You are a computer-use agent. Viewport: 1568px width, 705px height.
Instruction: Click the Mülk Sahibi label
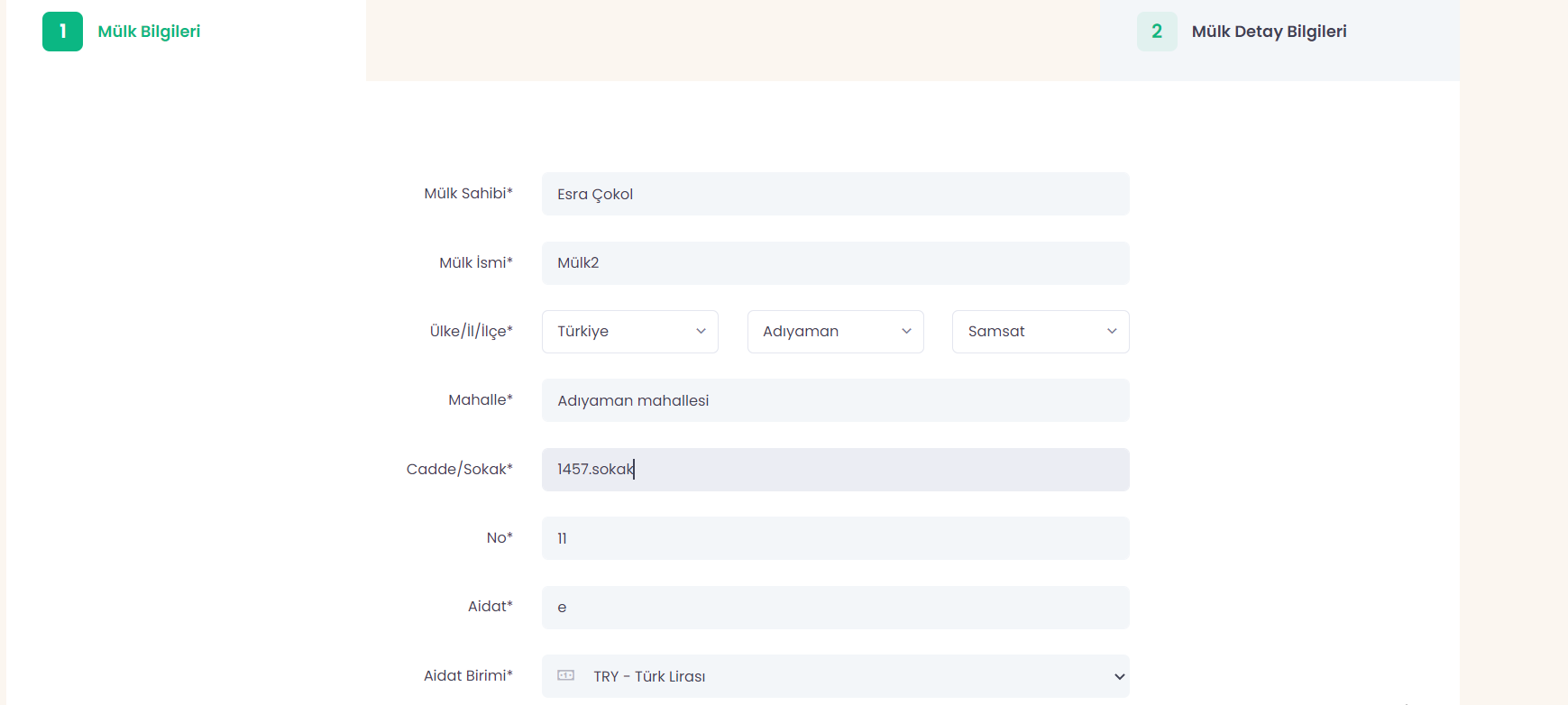click(x=468, y=194)
